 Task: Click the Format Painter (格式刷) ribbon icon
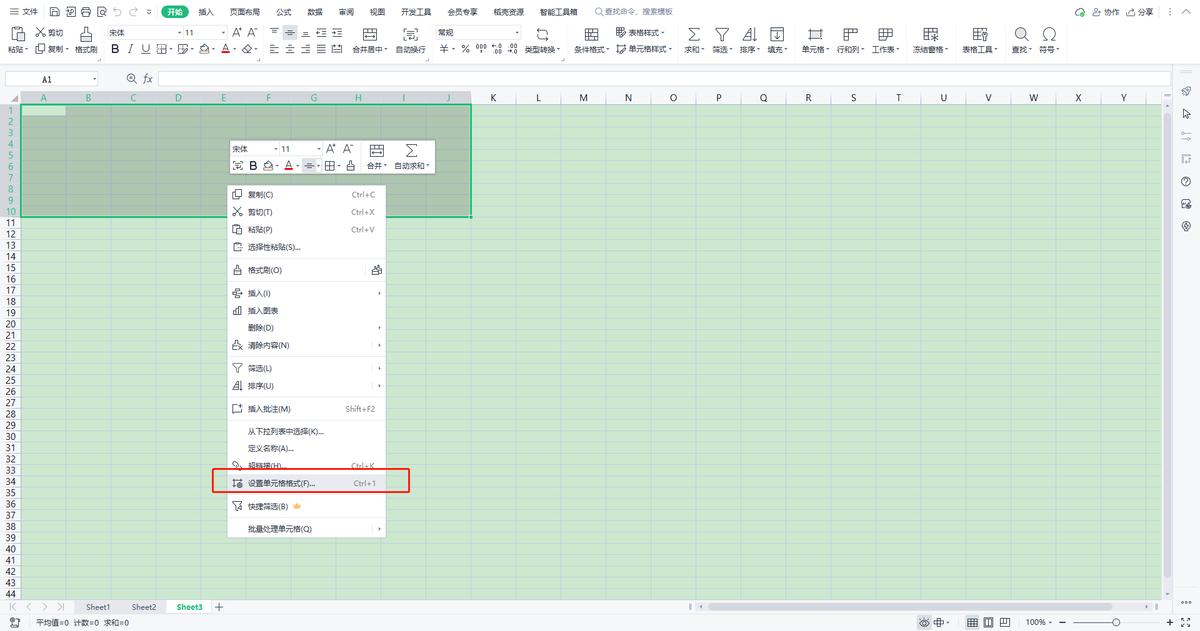(x=86, y=34)
